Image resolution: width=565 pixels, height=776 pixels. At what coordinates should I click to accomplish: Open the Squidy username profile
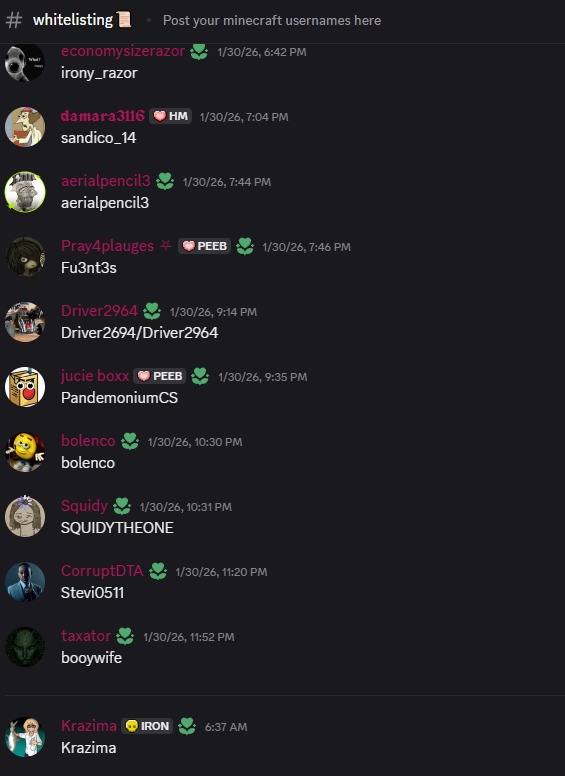(84, 506)
